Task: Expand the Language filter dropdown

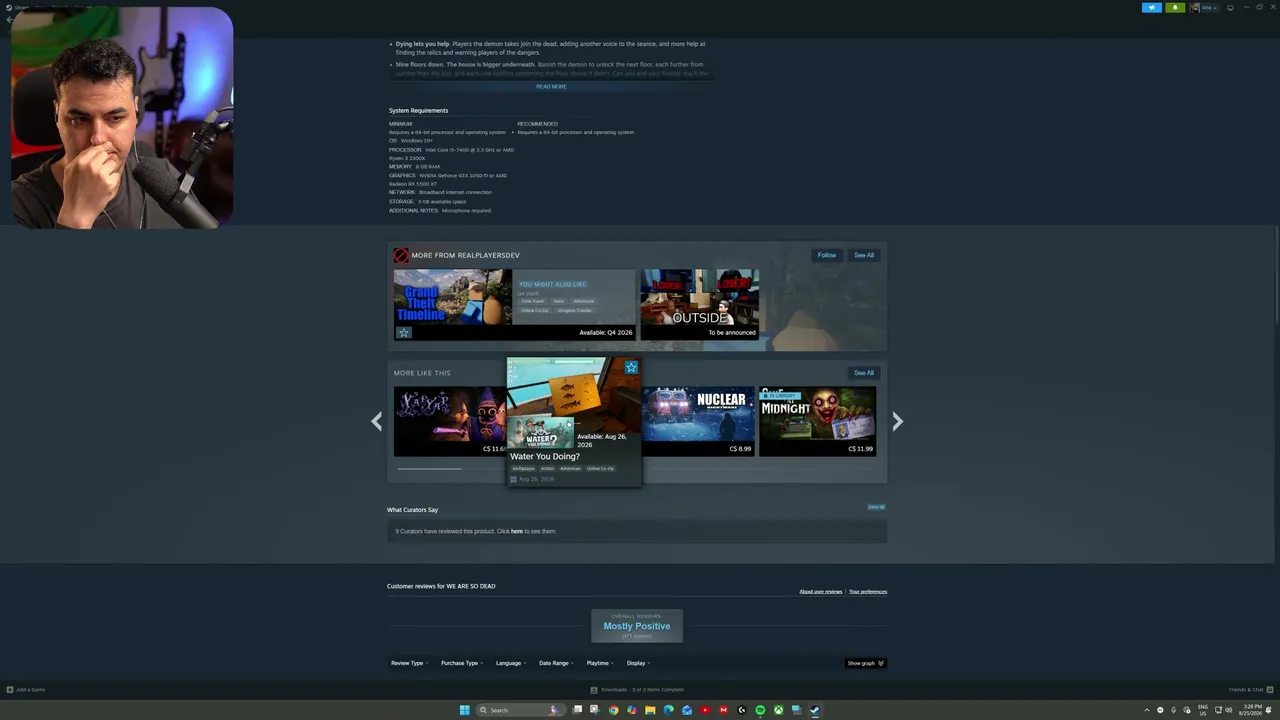Action: pos(510,663)
